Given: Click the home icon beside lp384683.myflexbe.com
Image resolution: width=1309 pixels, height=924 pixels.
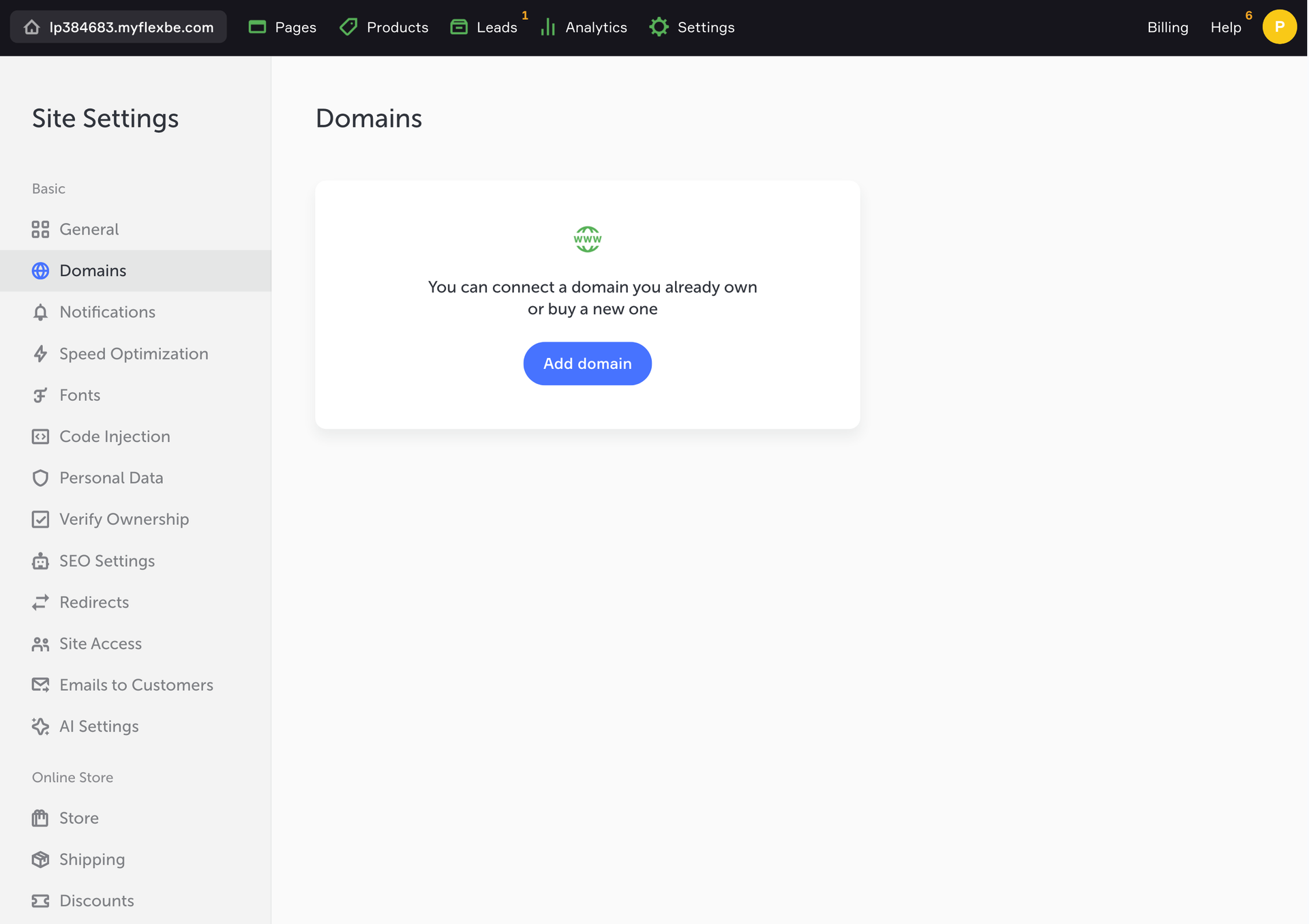Looking at the screenshot, I should coord(31,27).
